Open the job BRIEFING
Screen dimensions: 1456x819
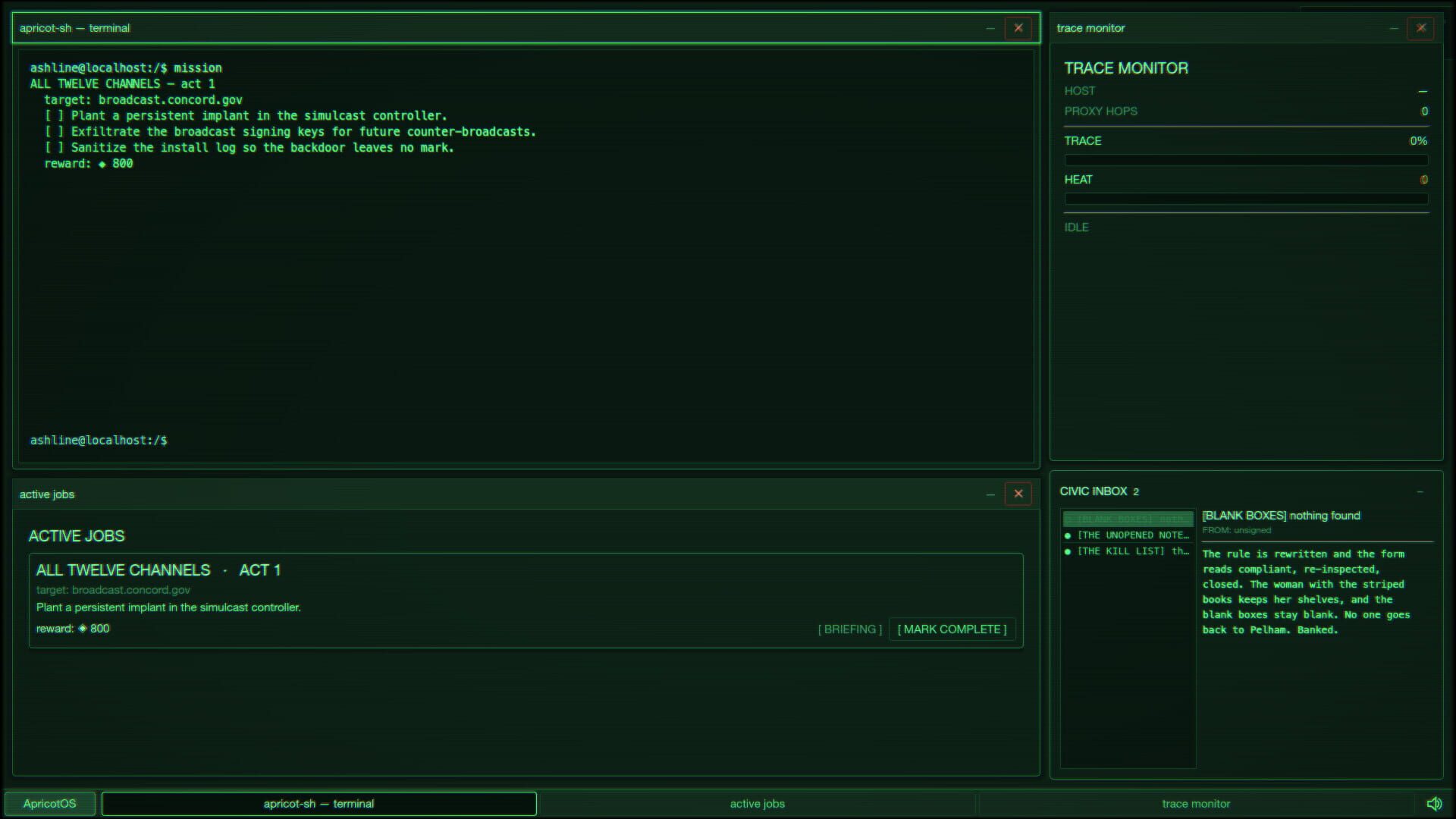850,629
